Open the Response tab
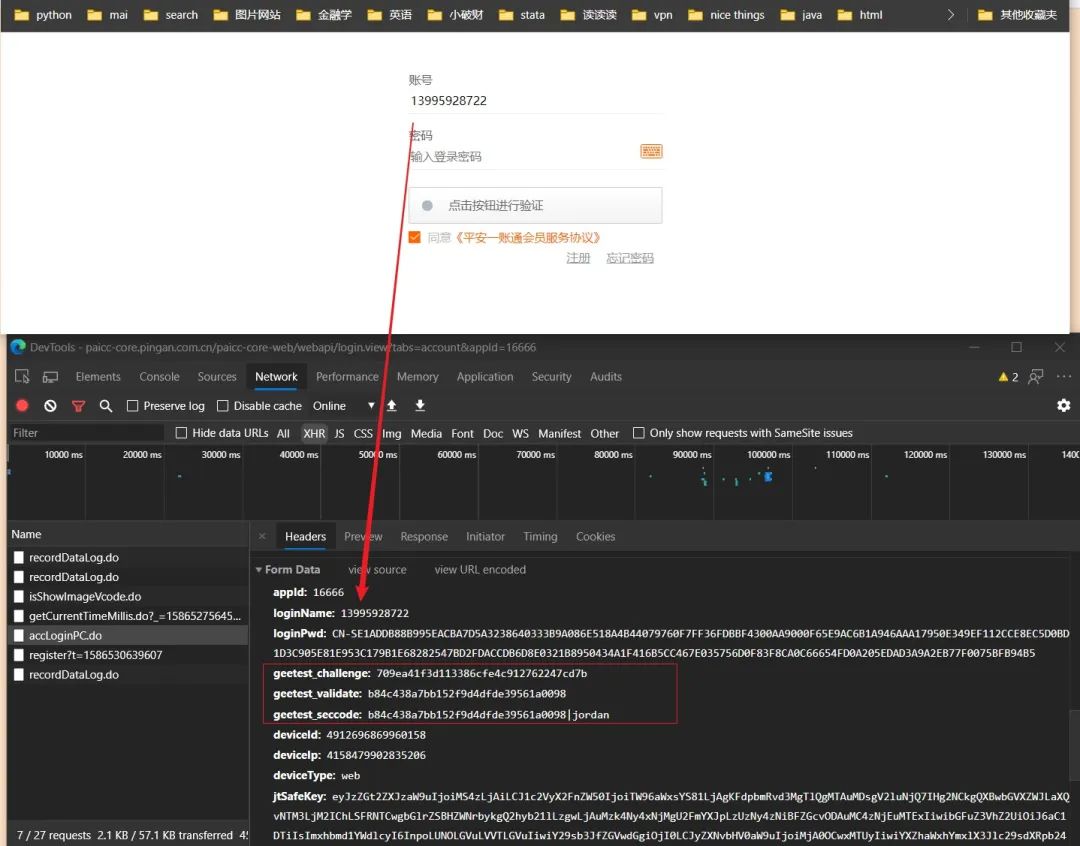This screenshot has height=846, width=1080. coord(424,536)
